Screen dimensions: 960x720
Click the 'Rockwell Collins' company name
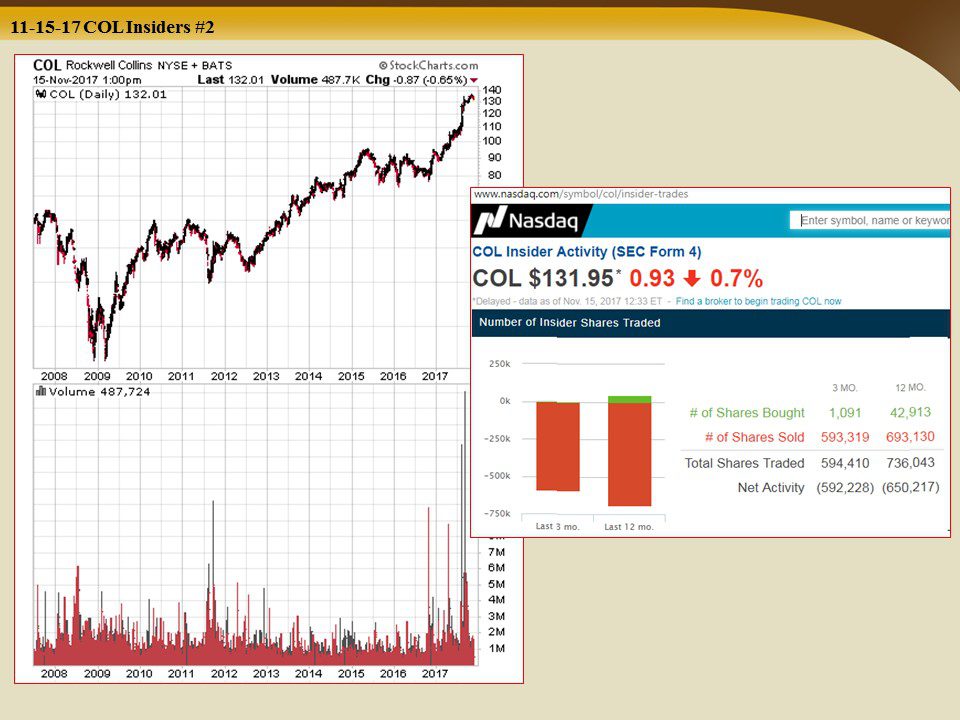[109, 65]
